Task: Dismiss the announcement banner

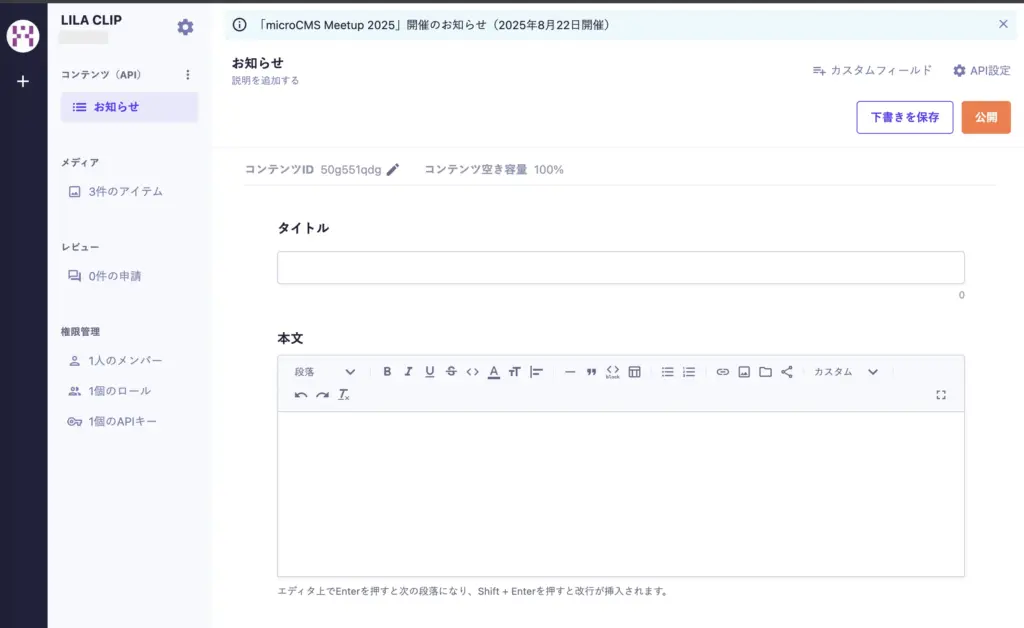Action: [1003, 24]
